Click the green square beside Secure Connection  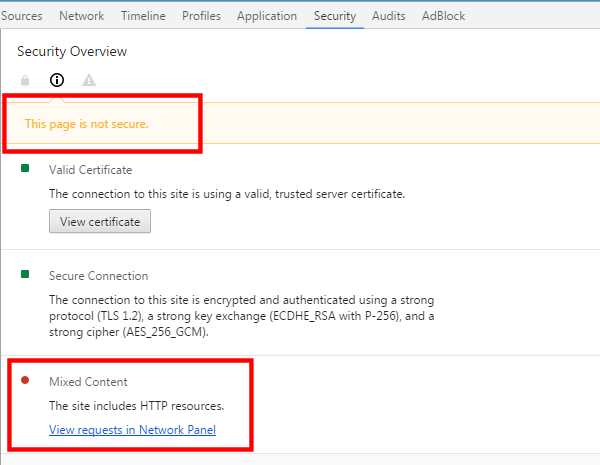25,275
